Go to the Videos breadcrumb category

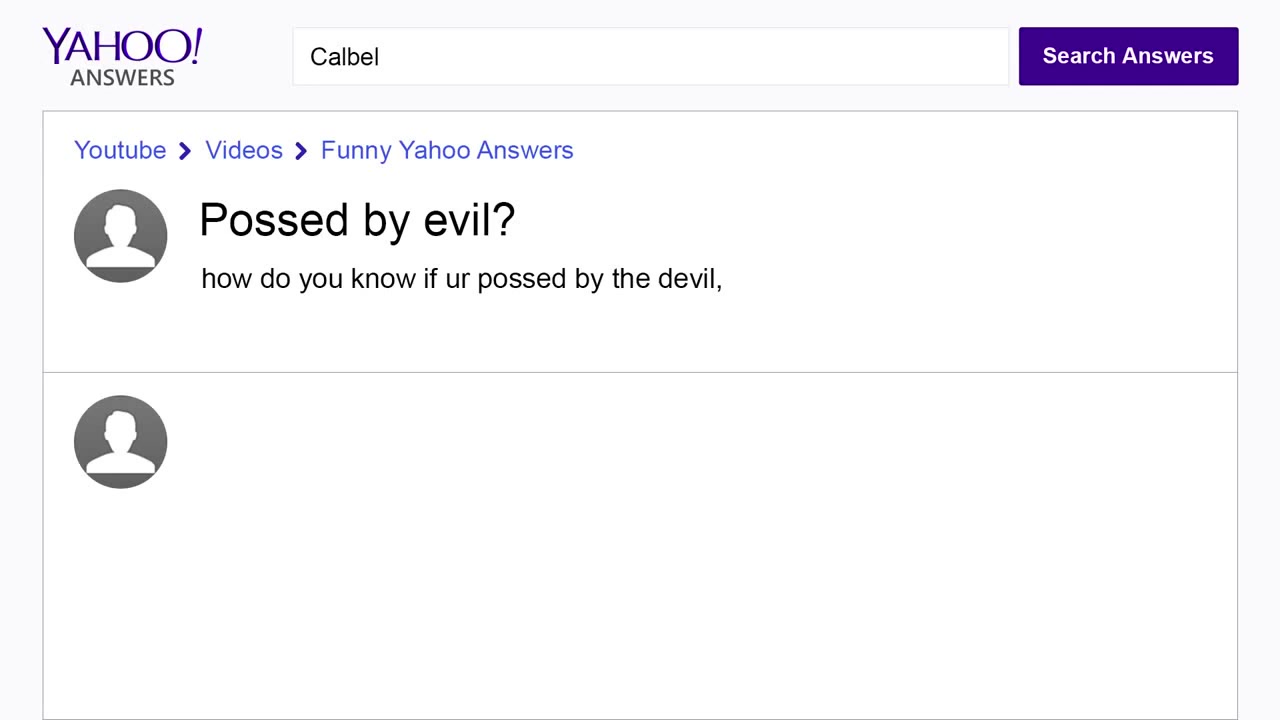244,150
